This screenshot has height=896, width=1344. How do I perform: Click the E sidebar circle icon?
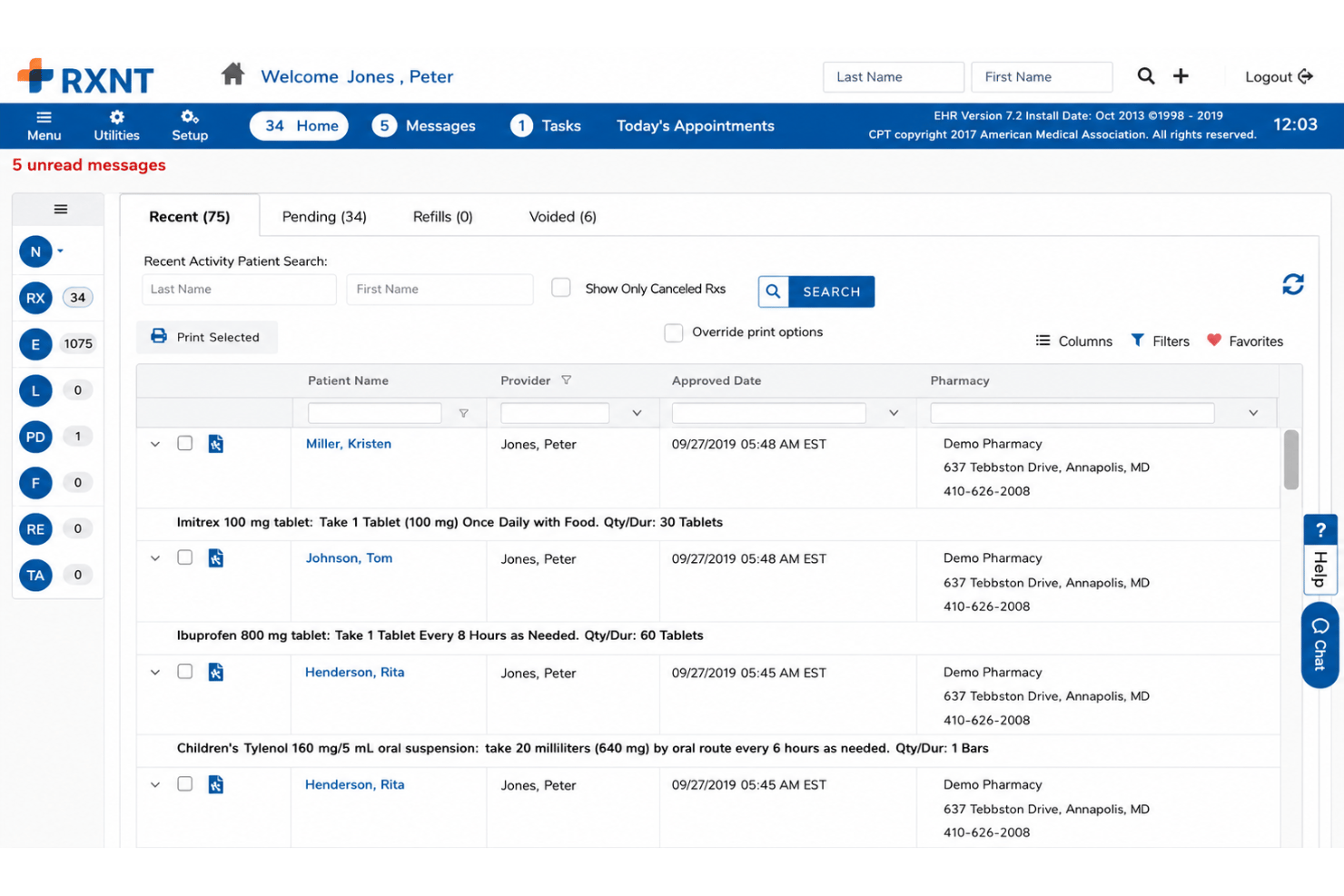35,344
